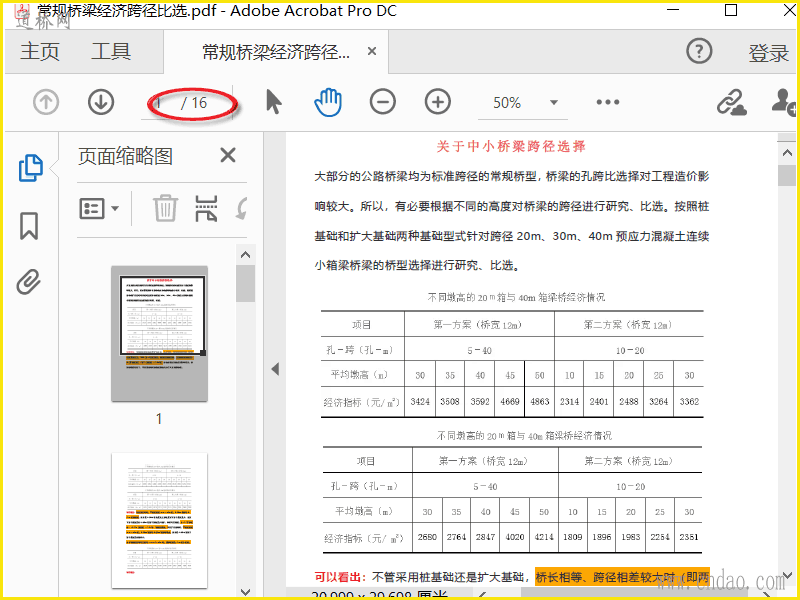This screenshot has width=800, height=600.
Task: Open the 50% zoom level dropdown
Action: [x=553, y=103]
